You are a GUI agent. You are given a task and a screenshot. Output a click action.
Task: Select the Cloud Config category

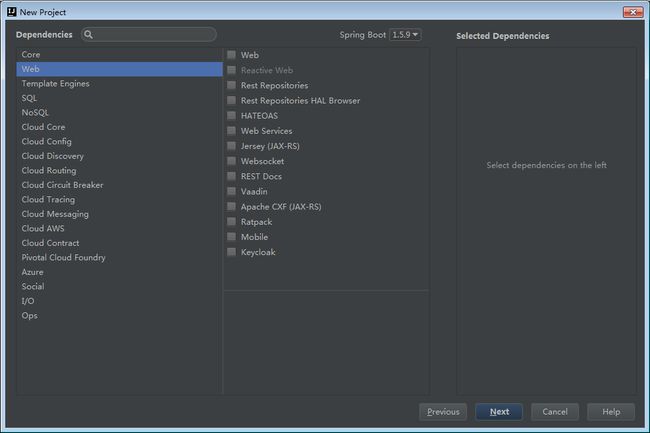point(119,141)
